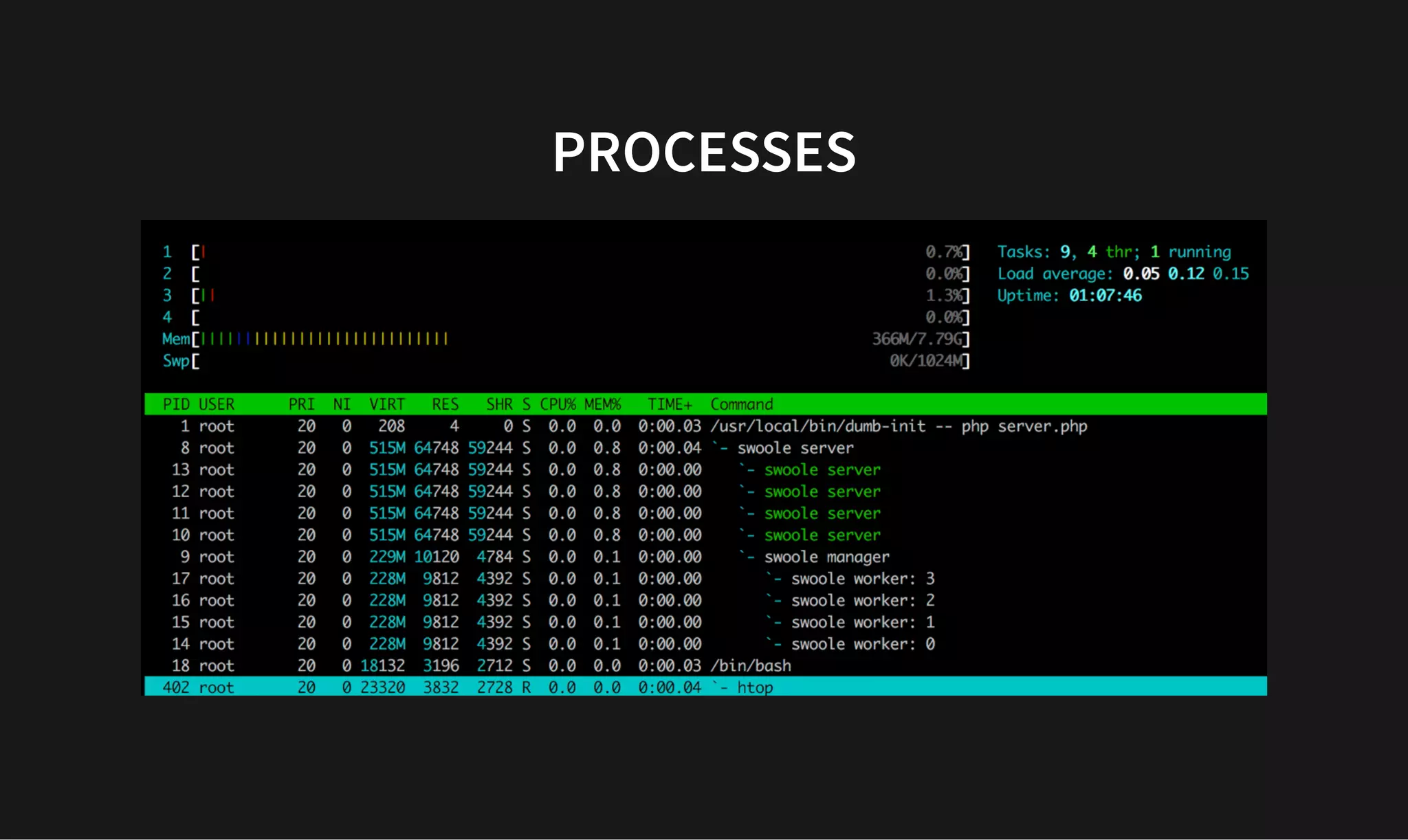Click the PROCESSES slide title
Image resolution: width=1408 pixels, height=840 pixels.
[705, 152]
